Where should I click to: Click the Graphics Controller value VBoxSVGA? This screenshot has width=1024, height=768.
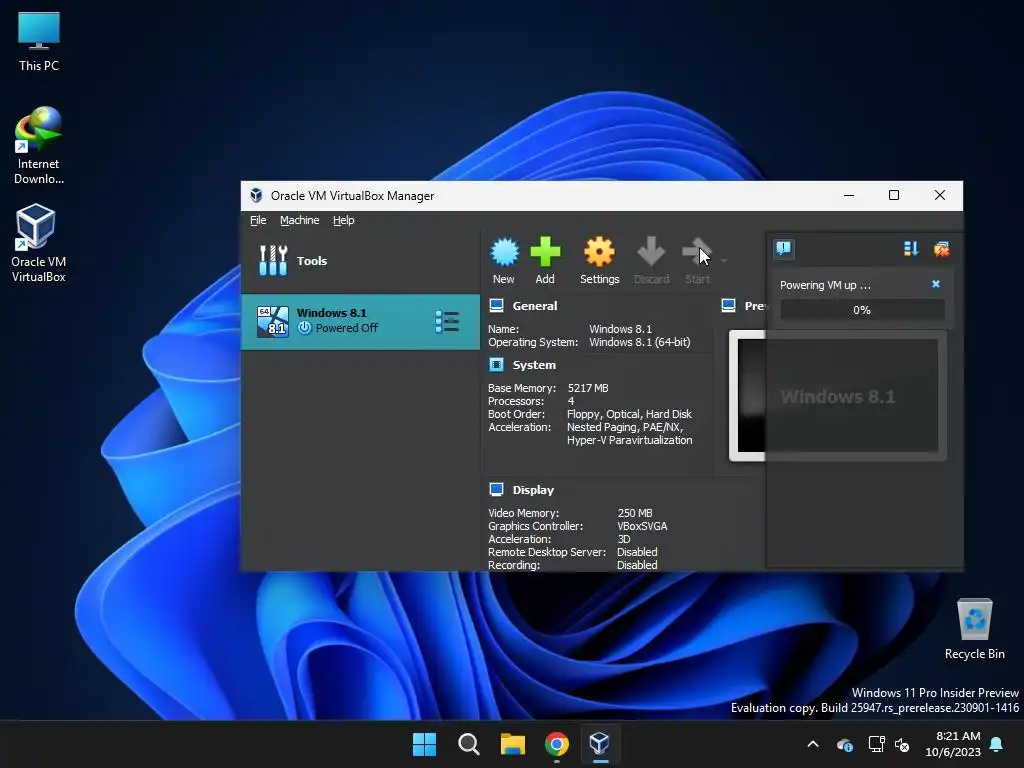(642, 526)
